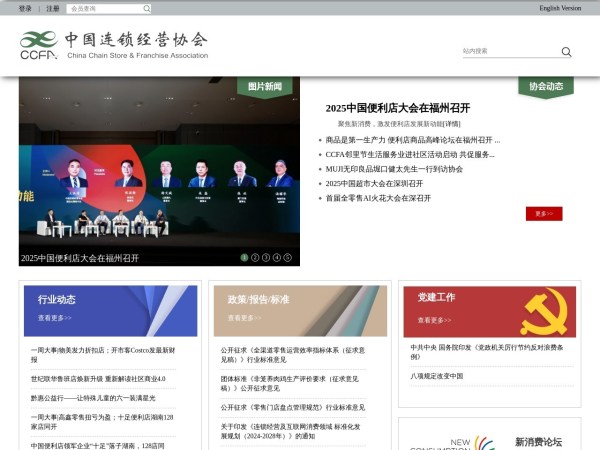Expand 查看更多 under 行业动态

tap(55, 318)
